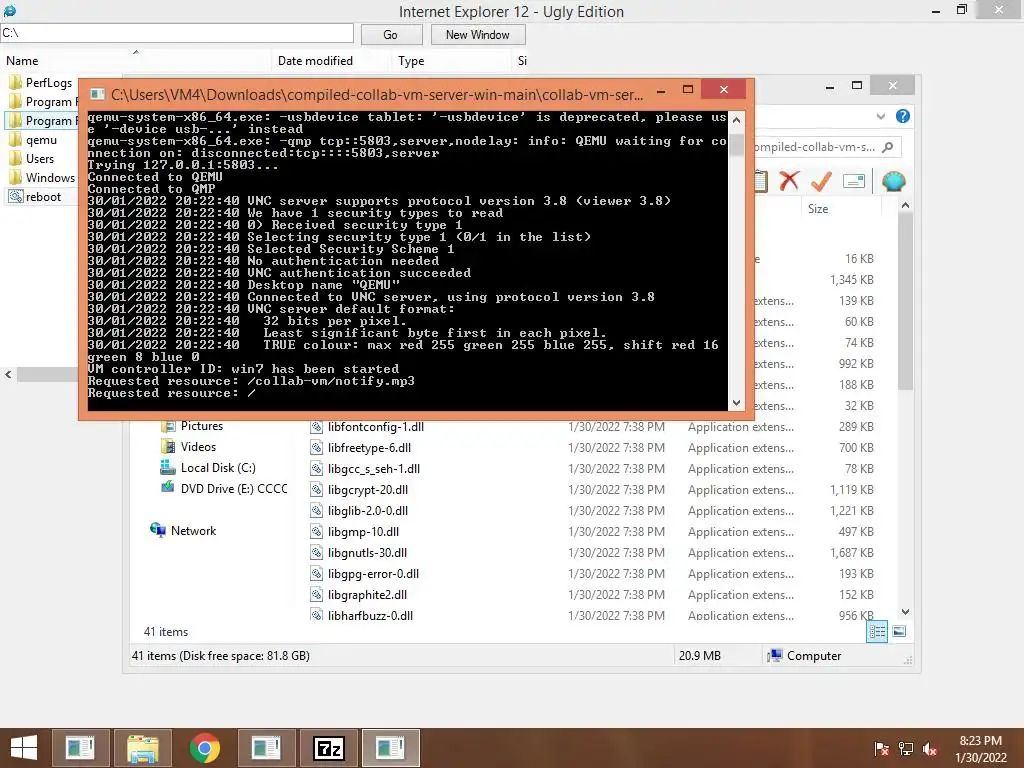Click libglib-2.0-0.dll file icon
The width and height of the screenshot is (1024, 768).
tap(316, 511)
